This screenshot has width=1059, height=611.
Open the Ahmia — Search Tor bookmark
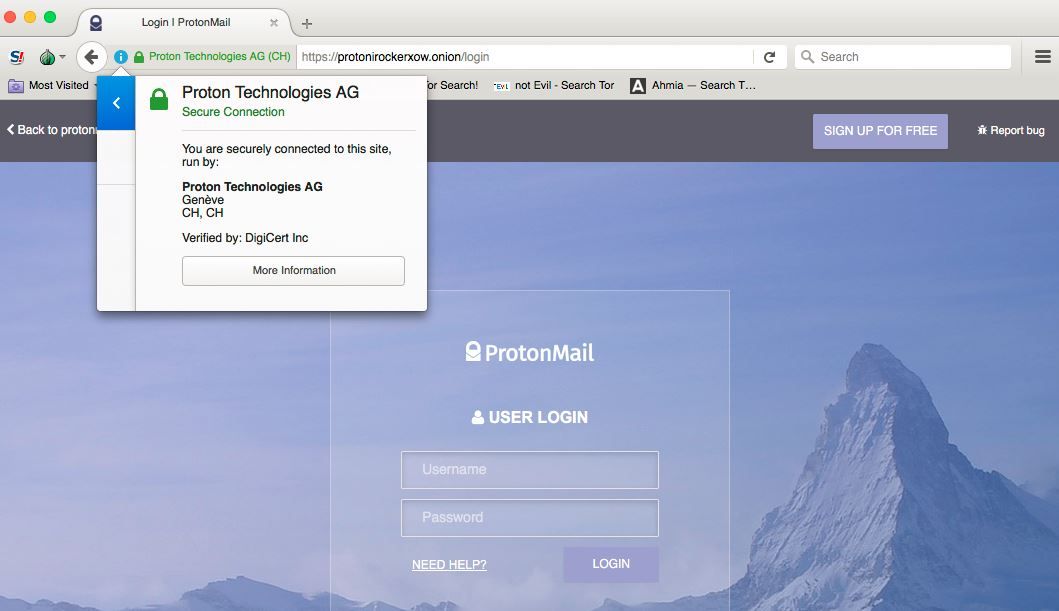[693, 86]
